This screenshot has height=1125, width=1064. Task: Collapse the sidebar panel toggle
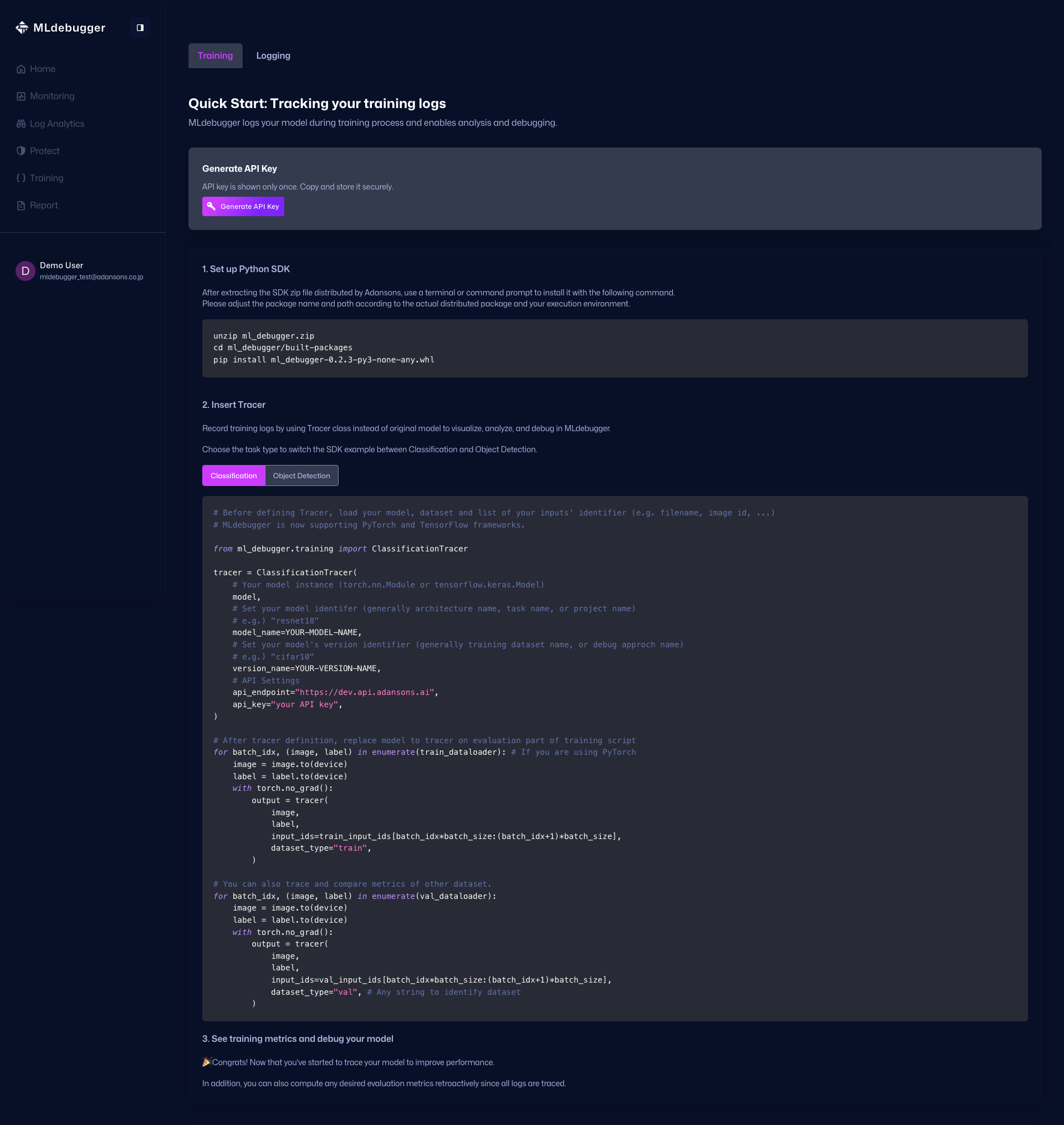coord(140,28)
